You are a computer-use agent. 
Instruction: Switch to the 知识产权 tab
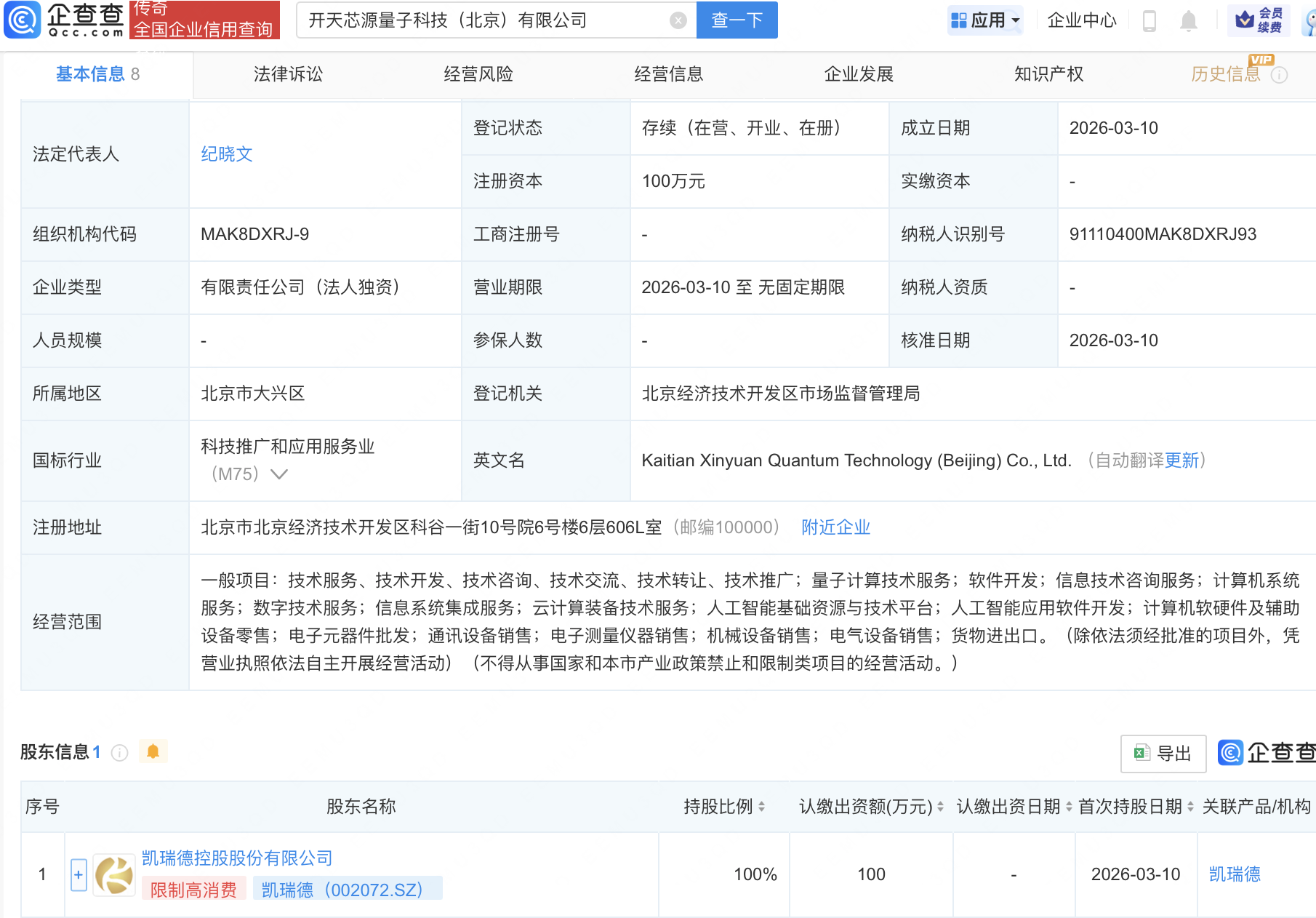[x=1048, y=73]
